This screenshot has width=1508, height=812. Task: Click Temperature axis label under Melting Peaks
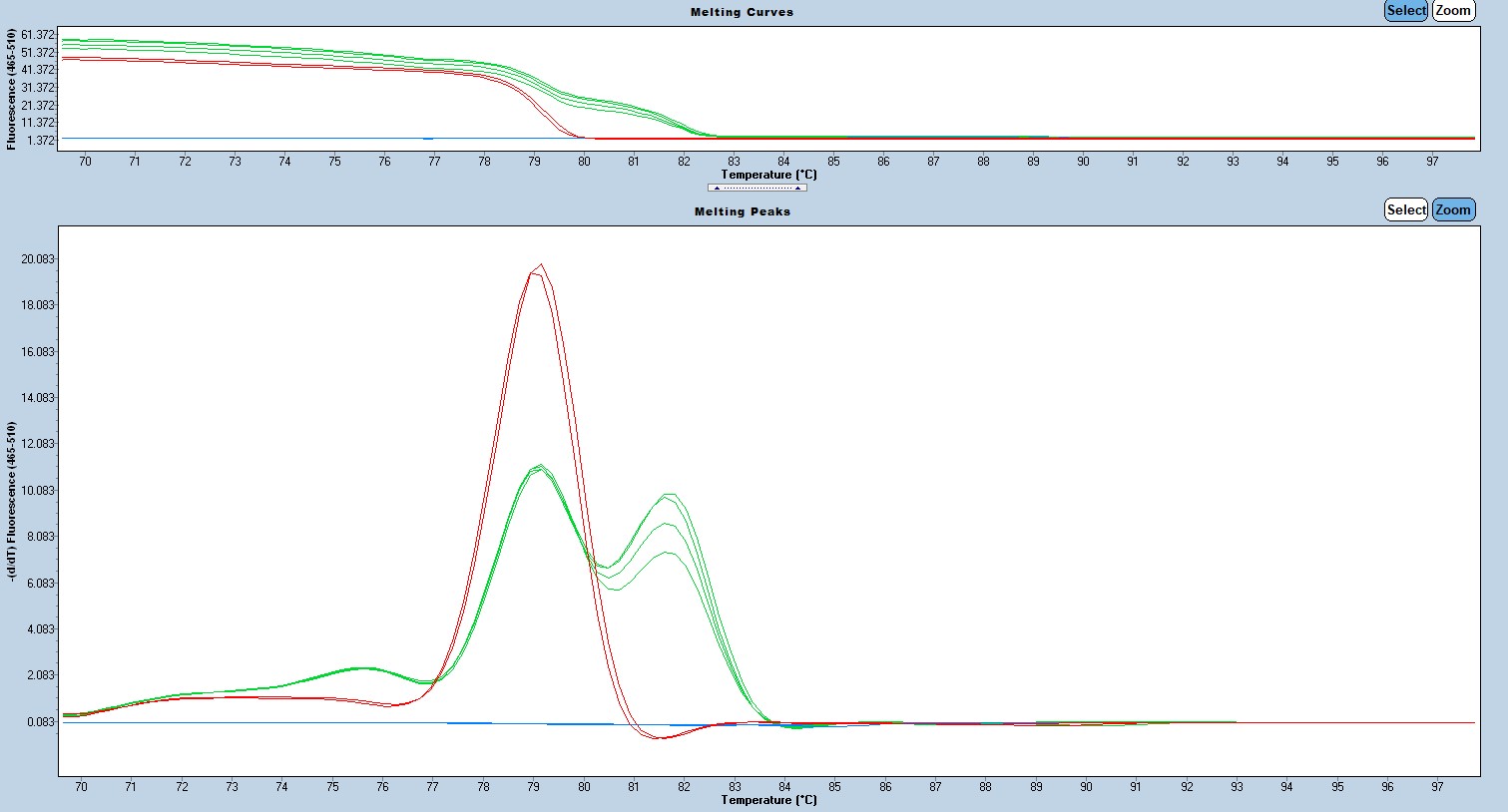click(768, 800)
